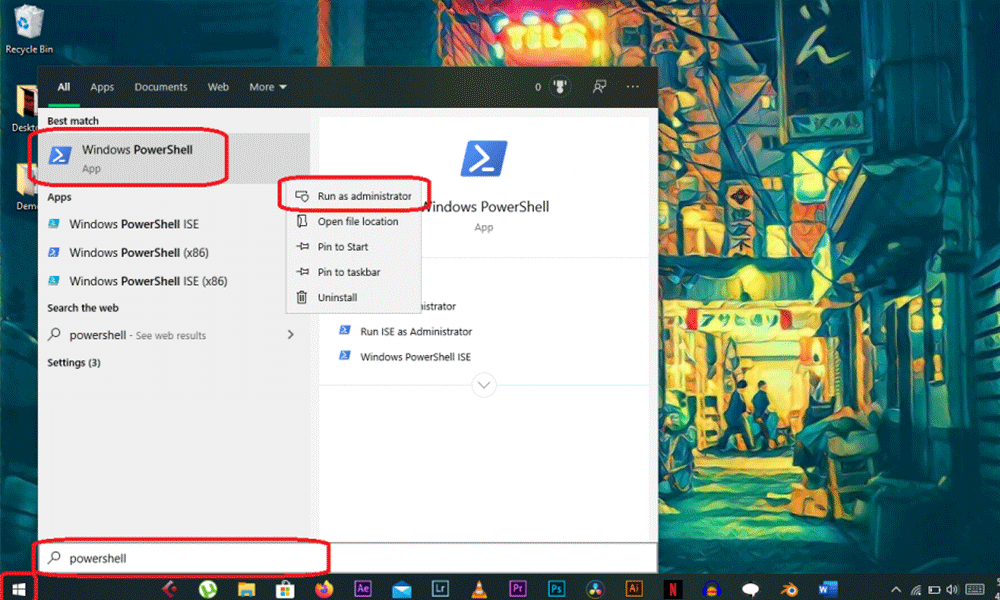This screenshot has height=600, width=1000.
Task: Expand the powershell web results chevron
Action: point(291,335)
